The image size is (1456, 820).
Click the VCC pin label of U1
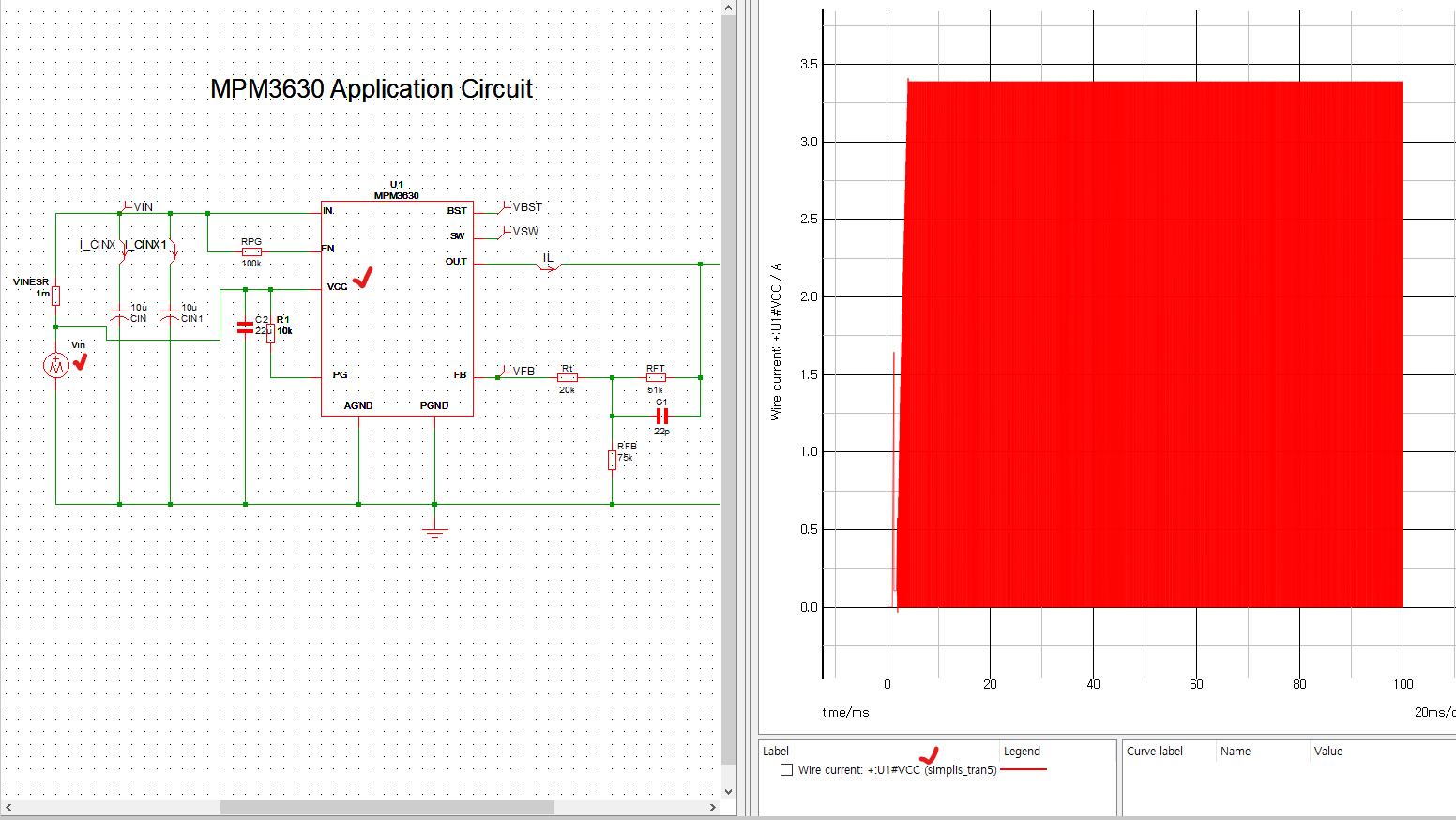click(x=337, y=287)
